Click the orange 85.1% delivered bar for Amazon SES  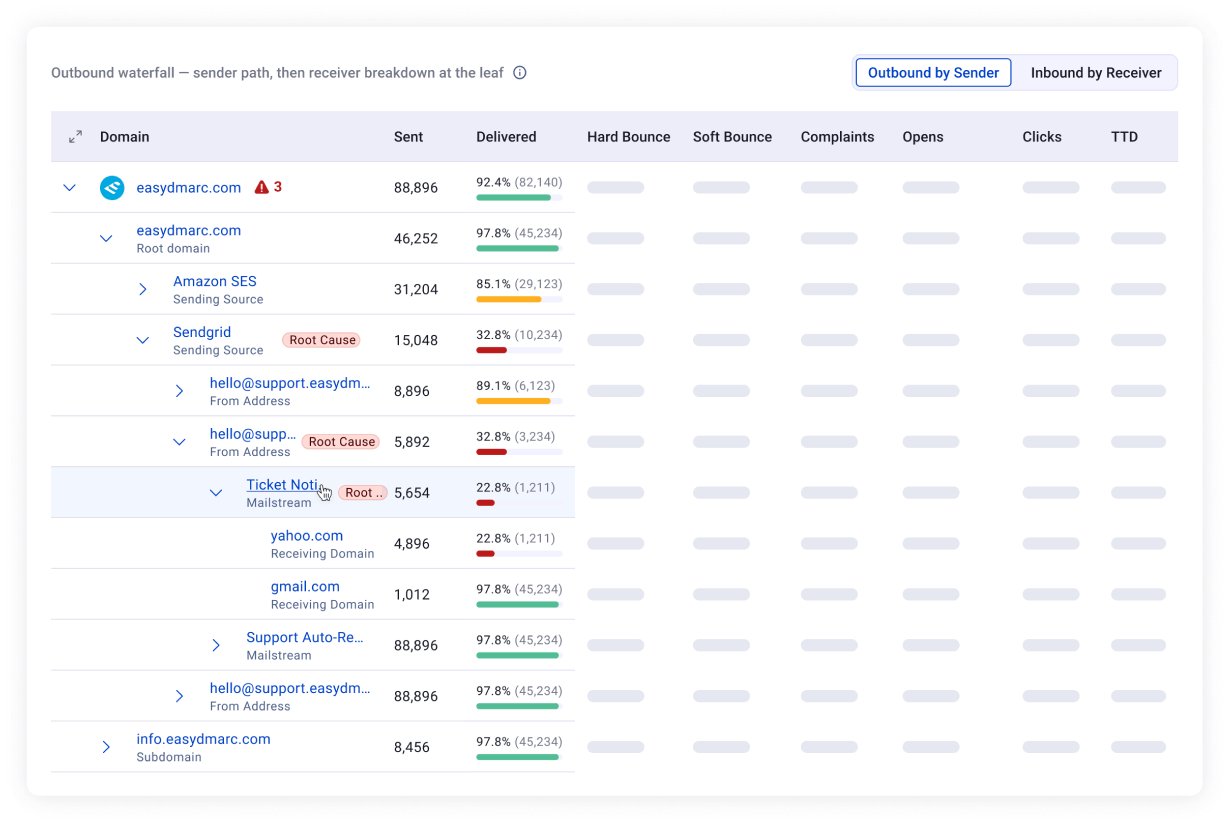519,299
